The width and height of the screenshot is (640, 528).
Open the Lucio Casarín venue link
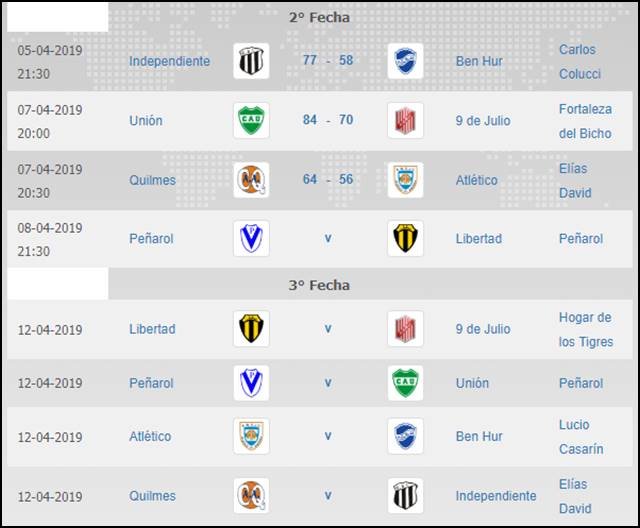[x=581, y=437]
